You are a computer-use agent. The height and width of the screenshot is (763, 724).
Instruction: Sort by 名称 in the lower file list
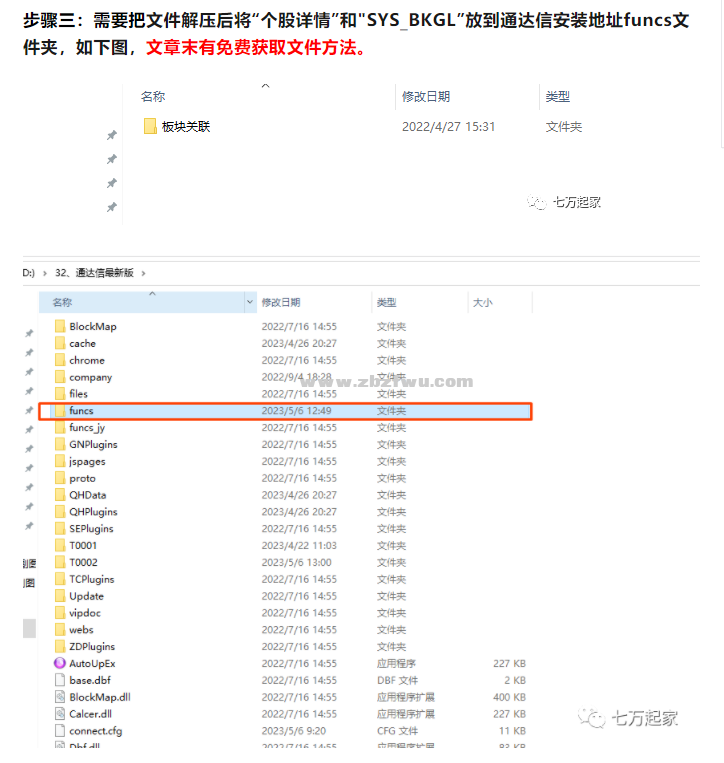62,302
